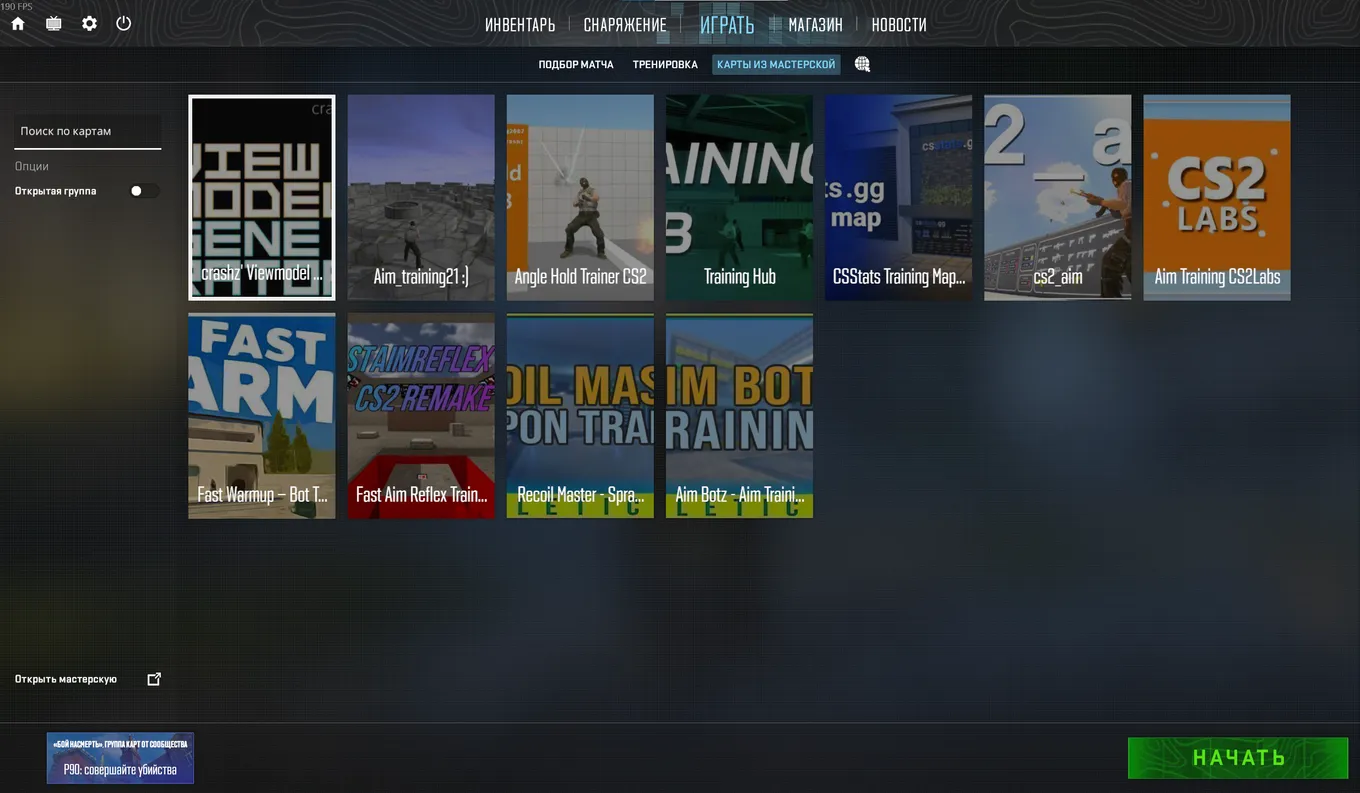The image size is (1360, 793).
Task: Click the Открыть мастерскую link
Action: point(66,679)
